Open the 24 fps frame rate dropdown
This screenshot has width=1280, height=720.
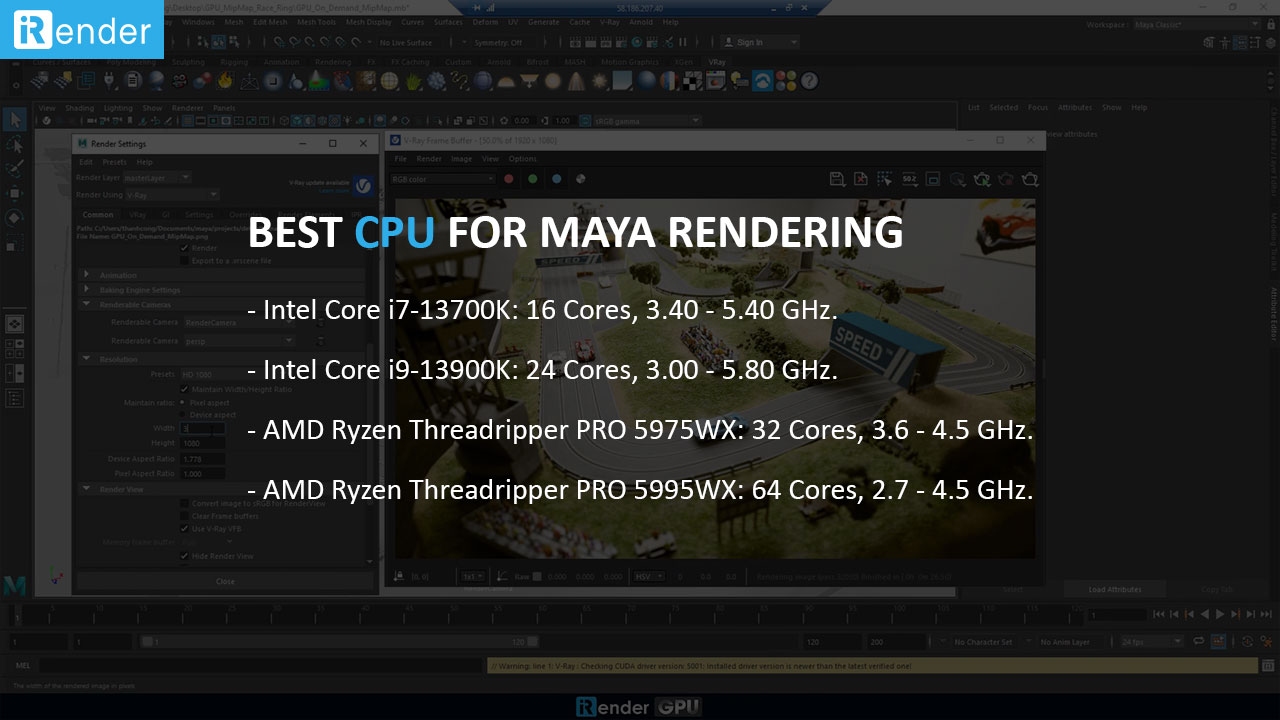click(1151, 641)
